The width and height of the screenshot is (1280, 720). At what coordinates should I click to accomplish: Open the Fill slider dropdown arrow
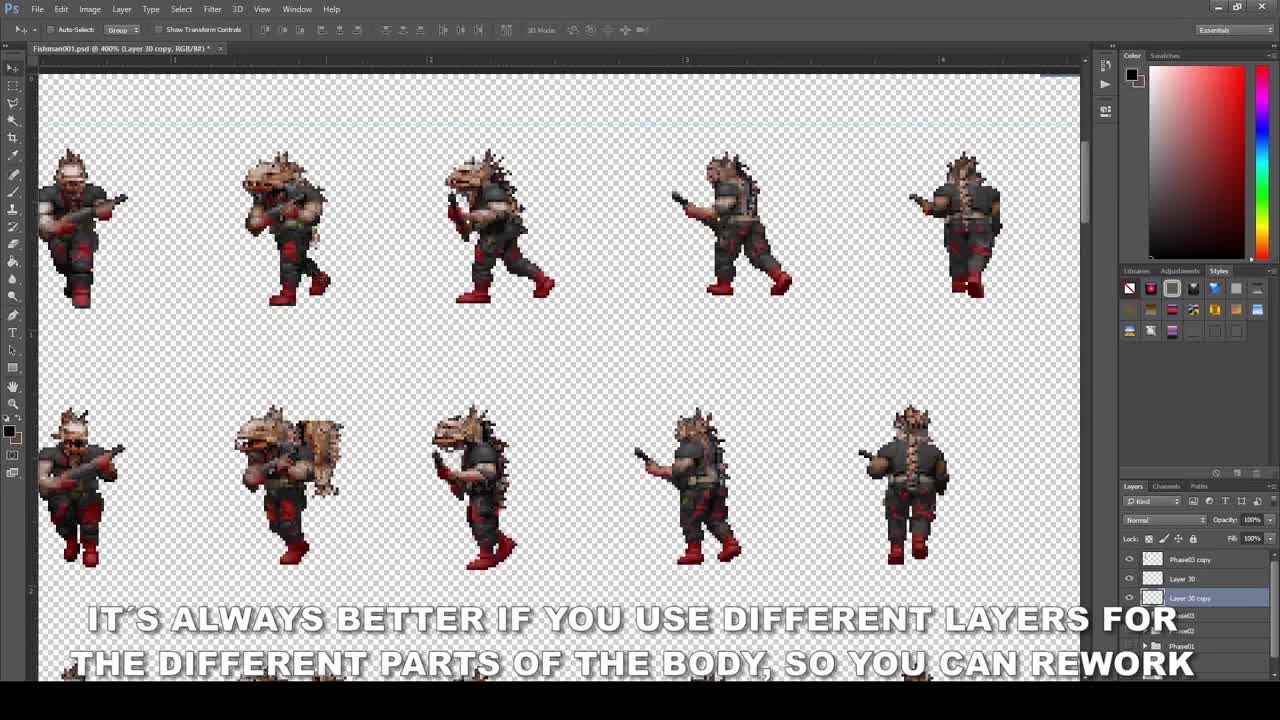(1270, 539)
